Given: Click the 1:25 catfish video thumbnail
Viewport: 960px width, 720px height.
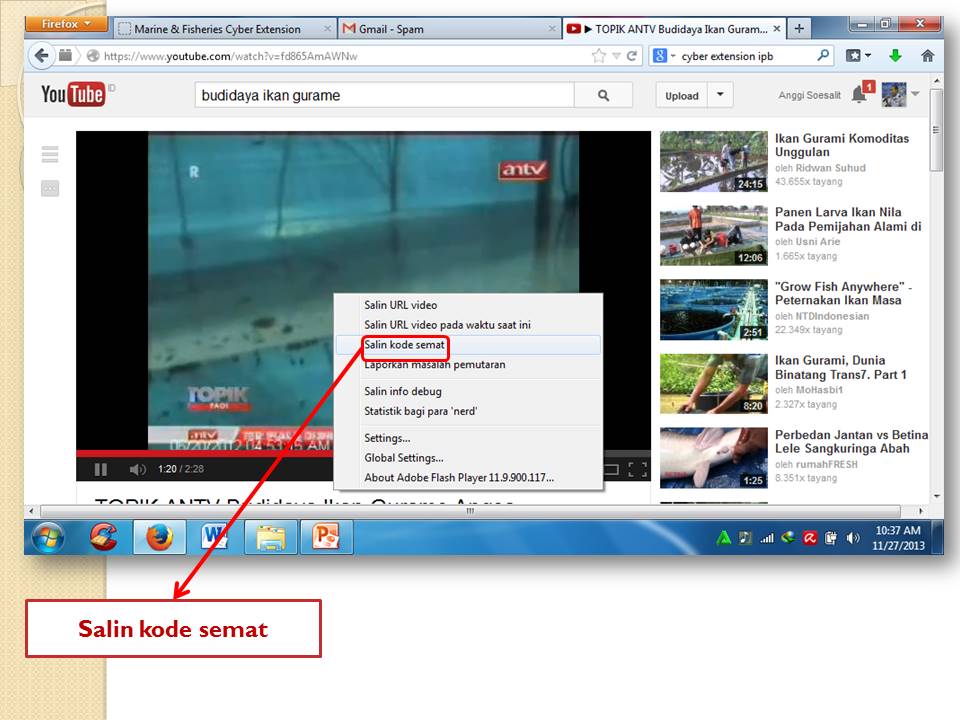Looking at the screenshot, I should point(713,457).
